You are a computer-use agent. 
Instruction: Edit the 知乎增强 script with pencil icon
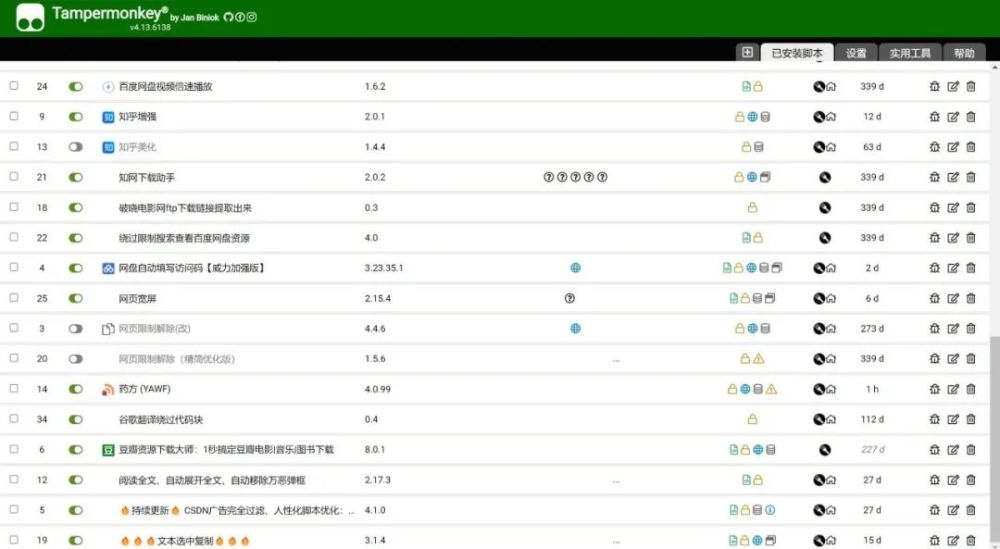pos(953,117)
